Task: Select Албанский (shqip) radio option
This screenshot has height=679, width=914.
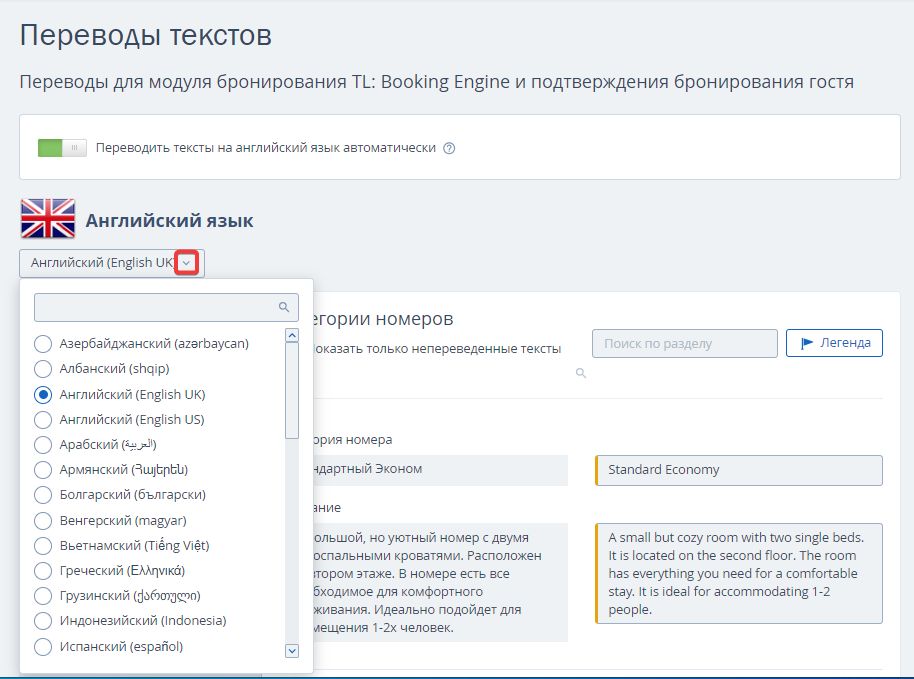Action: click(x=43, y=369)
